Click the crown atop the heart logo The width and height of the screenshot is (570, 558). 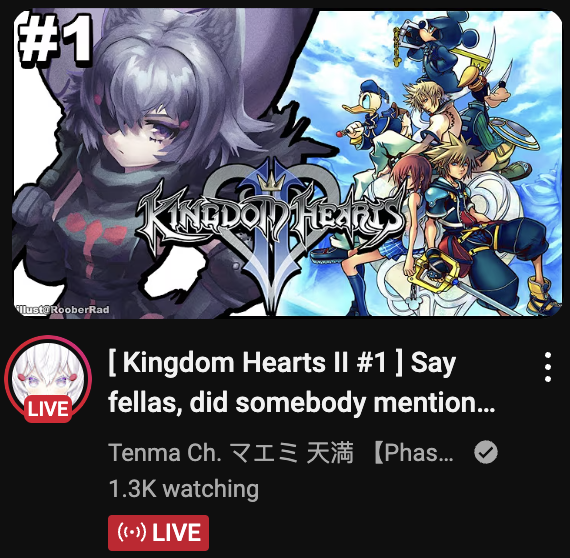click(271, 182)
